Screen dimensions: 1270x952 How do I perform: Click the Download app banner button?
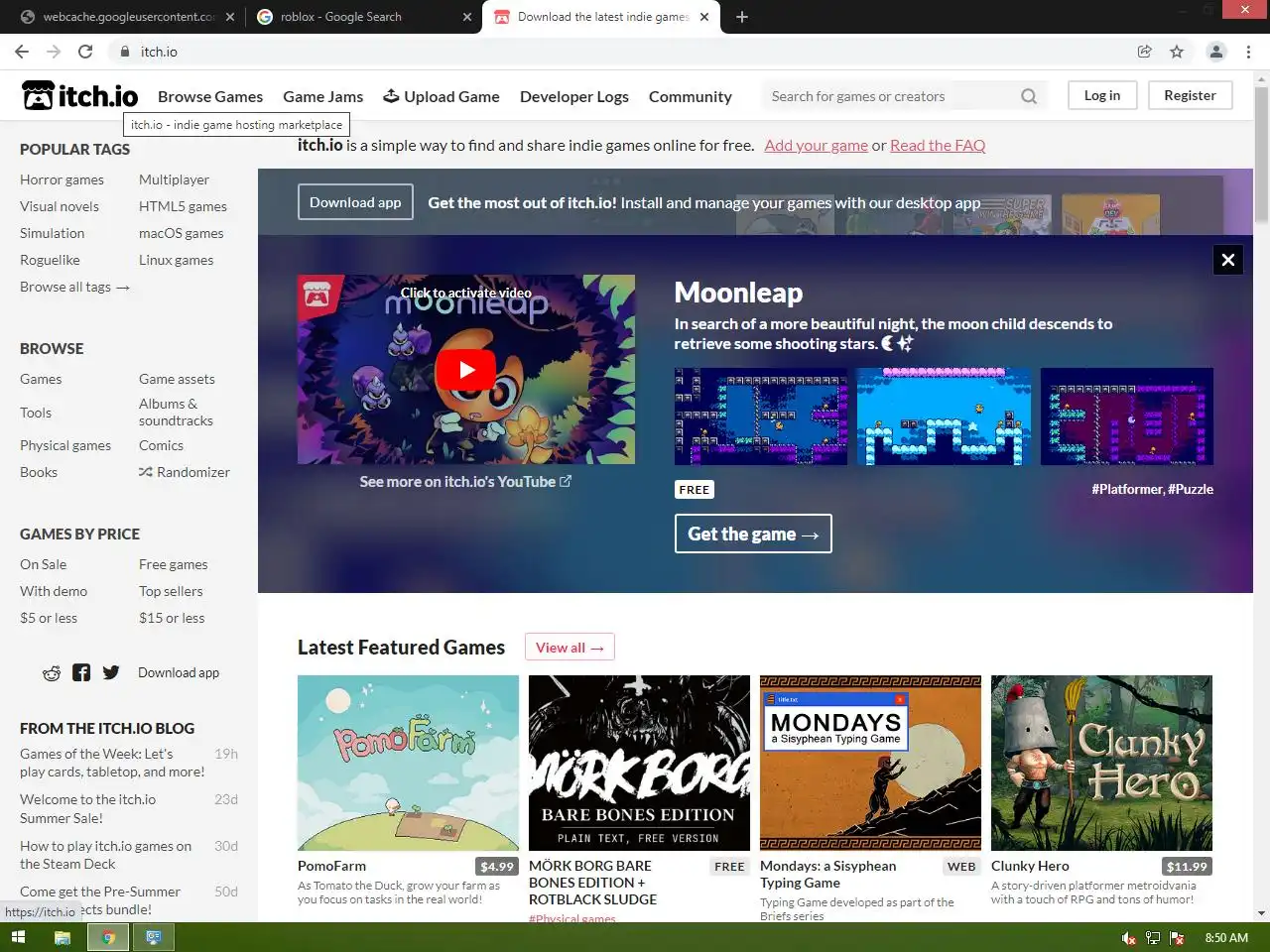(355, 202)
